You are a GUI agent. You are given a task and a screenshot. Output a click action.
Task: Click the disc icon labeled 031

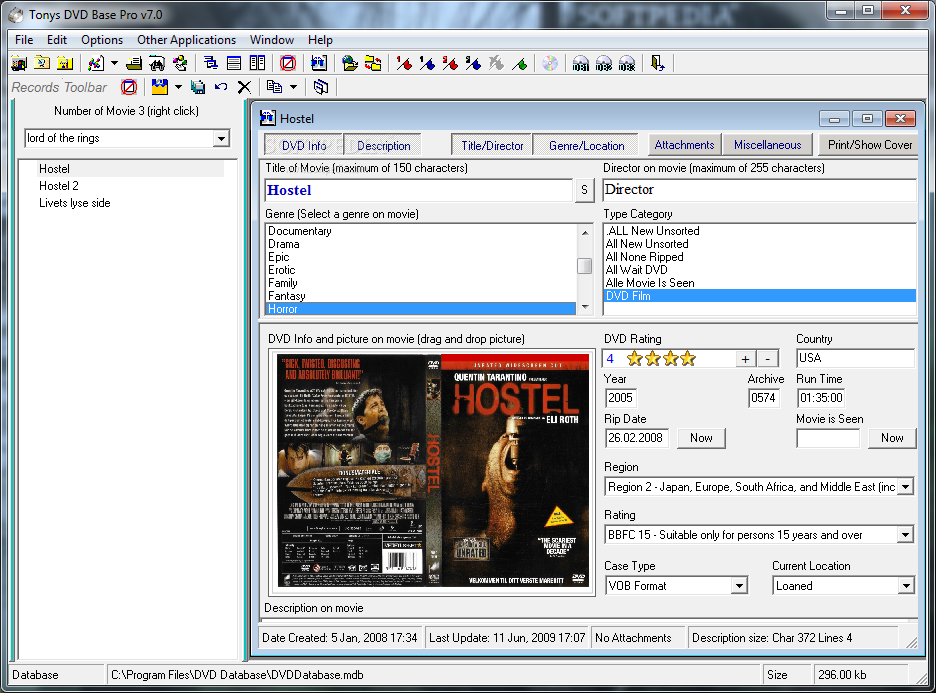[x=581, y=63]
